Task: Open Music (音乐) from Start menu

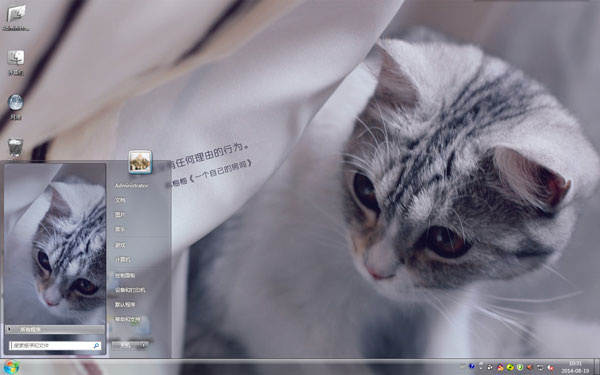Action: (120, 230)
